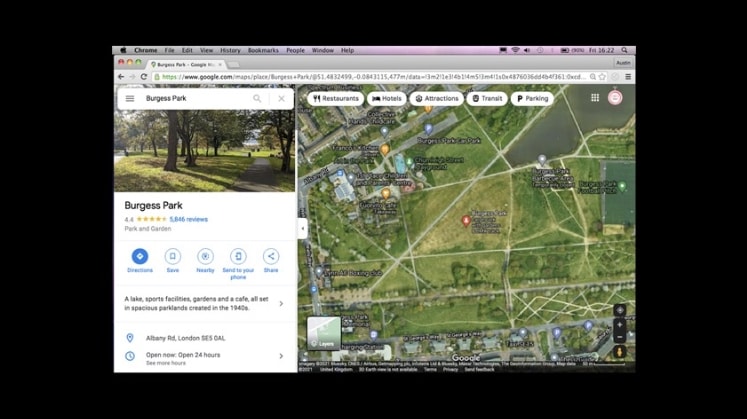Share this place
The height and width of the screenshot is (419, 747).
click(x=271, y=256)
